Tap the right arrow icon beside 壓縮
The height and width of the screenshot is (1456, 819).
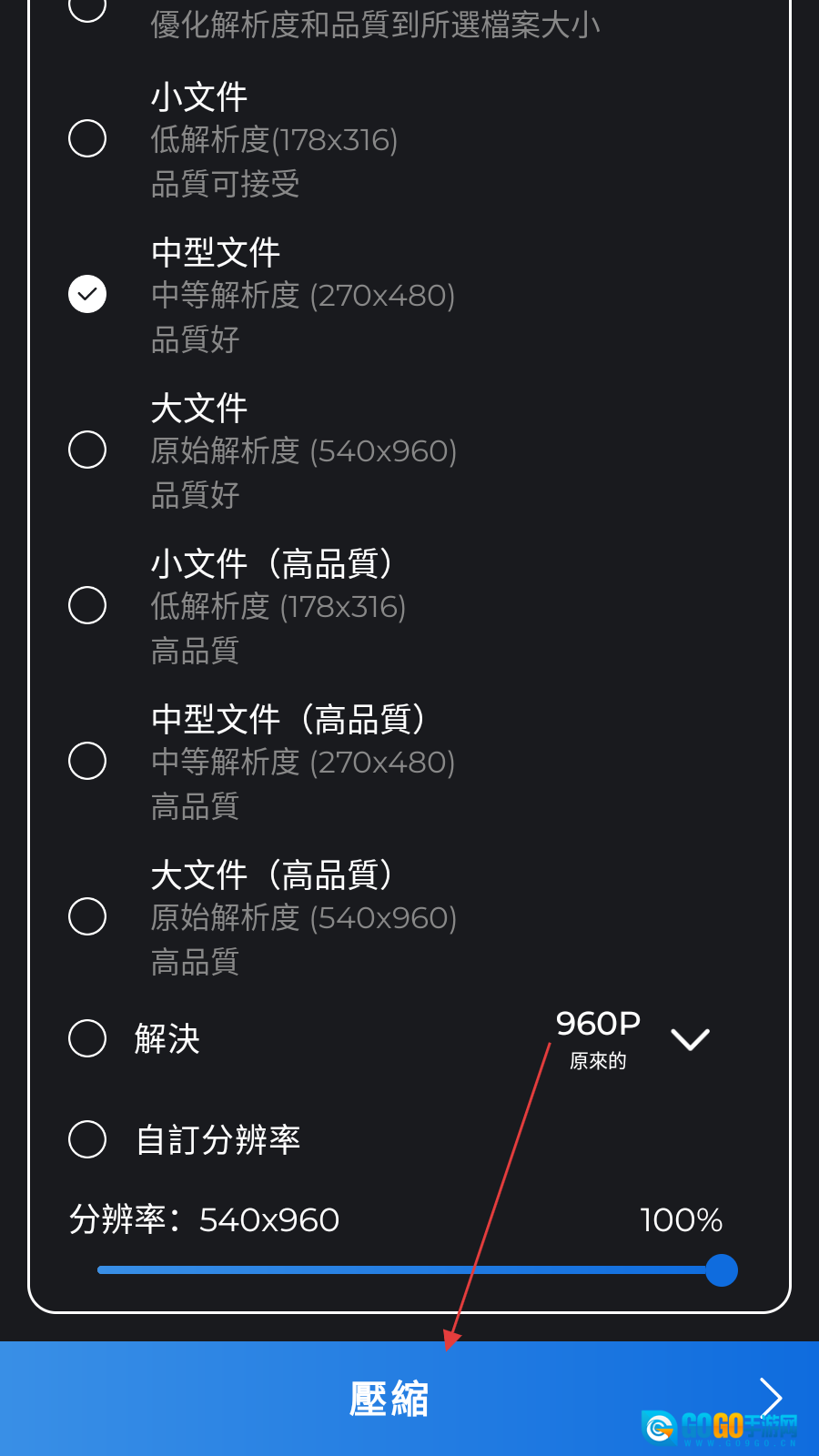[771, 1397]
